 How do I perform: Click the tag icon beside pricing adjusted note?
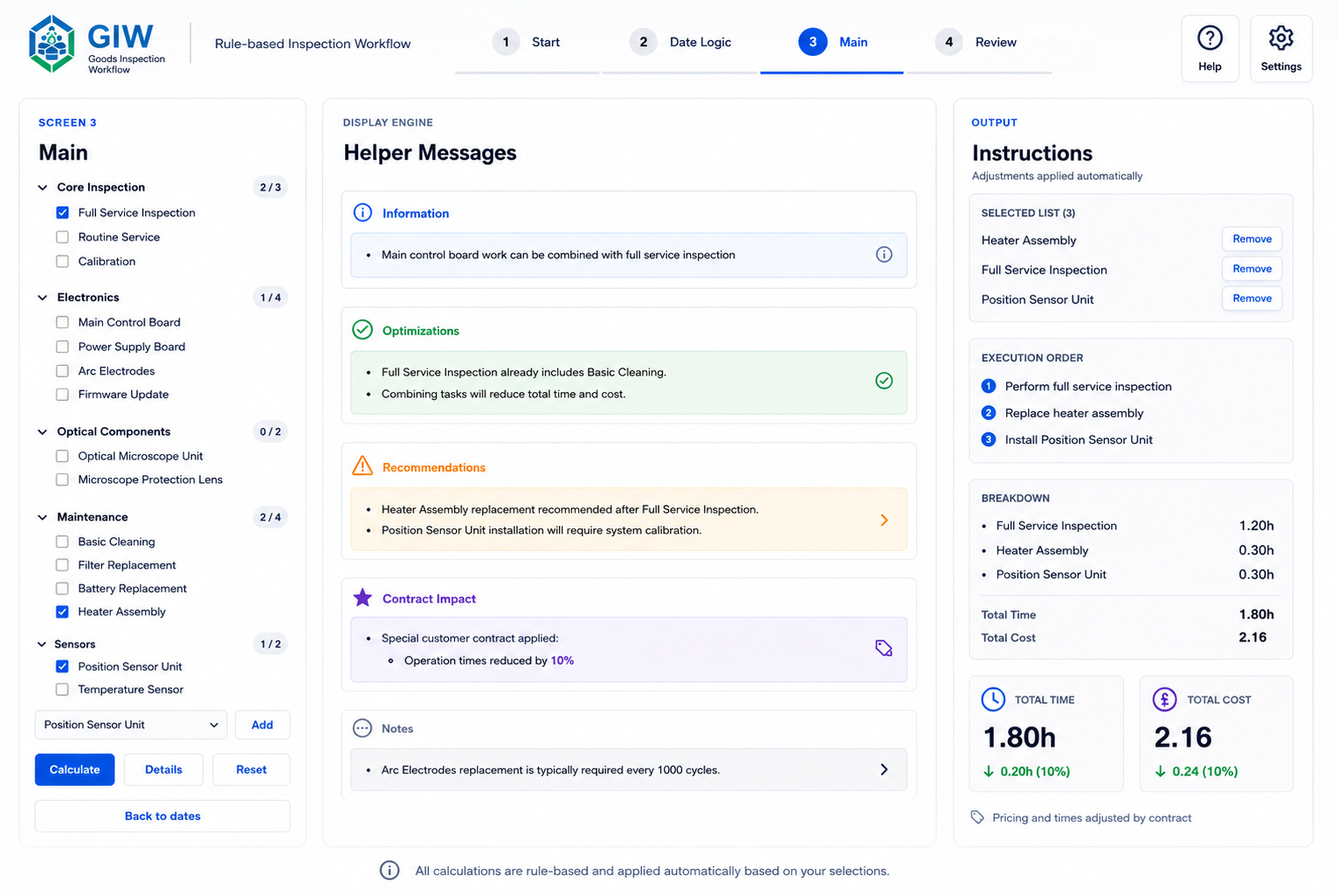977,817
